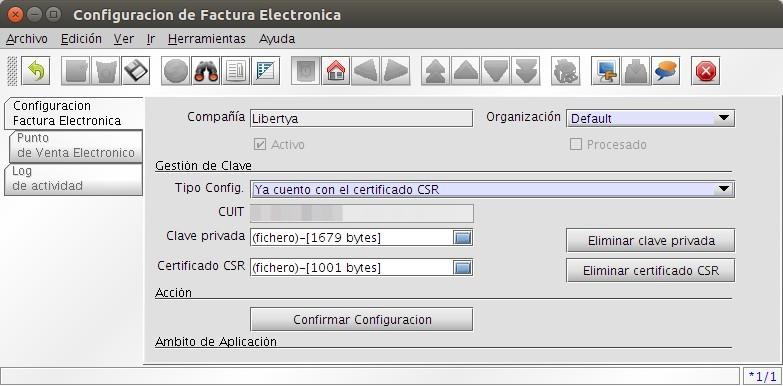
Task: Expand the Organización dropdown
Action: [650, 119]
